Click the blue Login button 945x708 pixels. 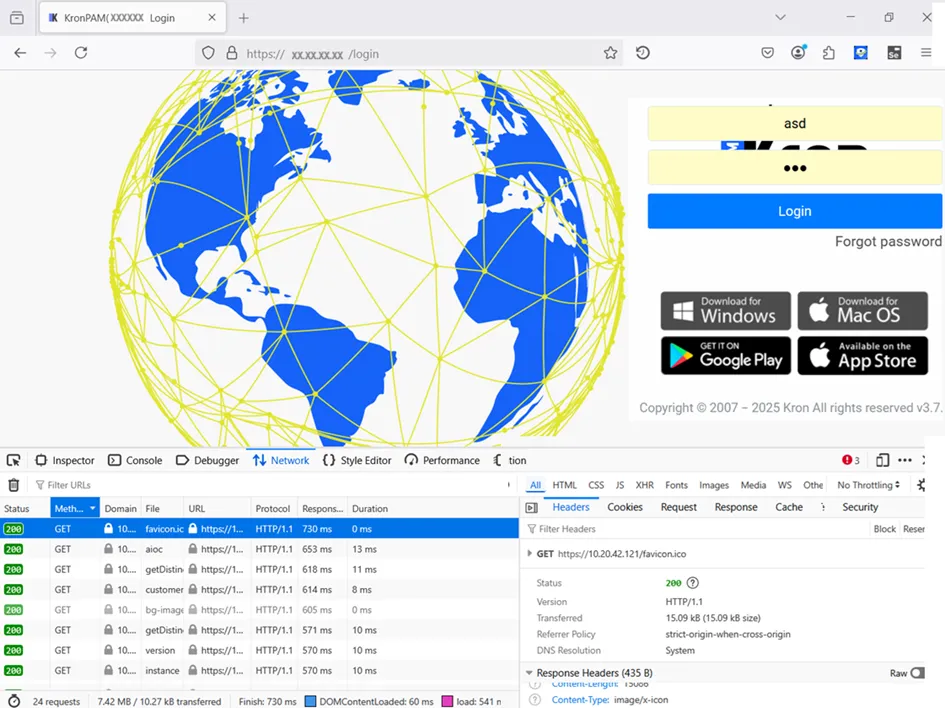(794, 211)
